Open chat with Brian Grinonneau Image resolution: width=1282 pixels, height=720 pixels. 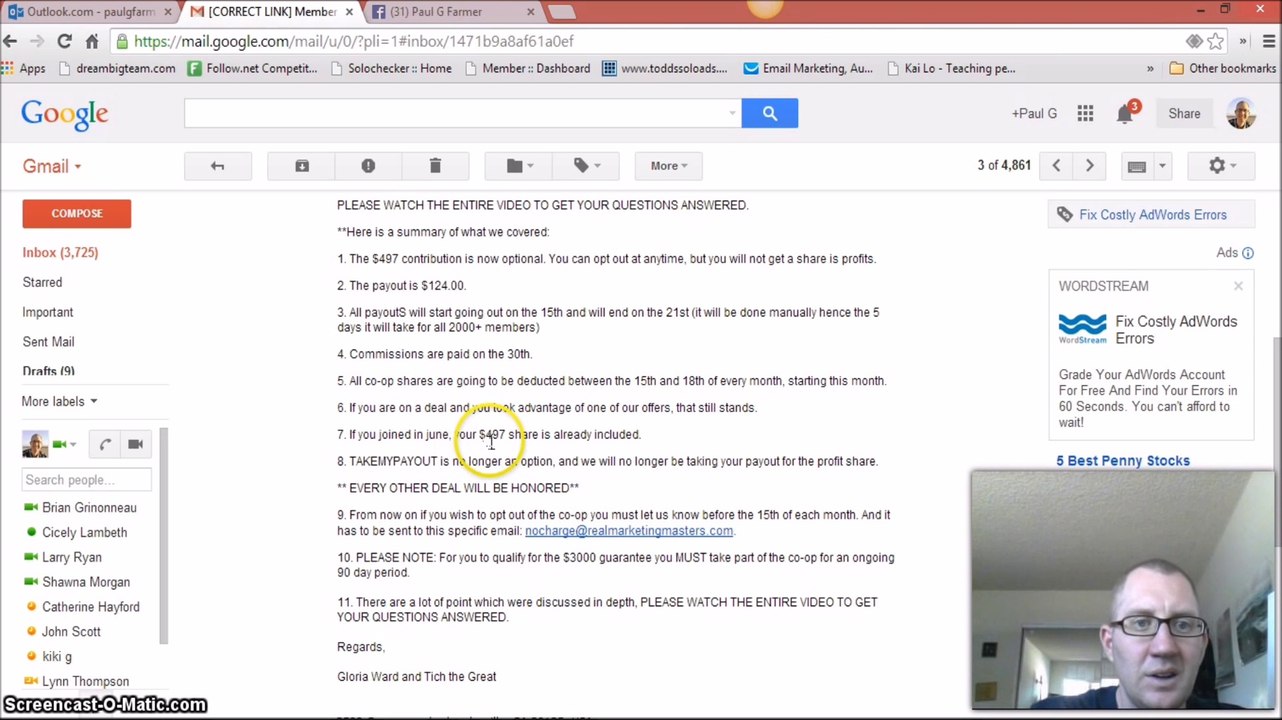point(89,508)
